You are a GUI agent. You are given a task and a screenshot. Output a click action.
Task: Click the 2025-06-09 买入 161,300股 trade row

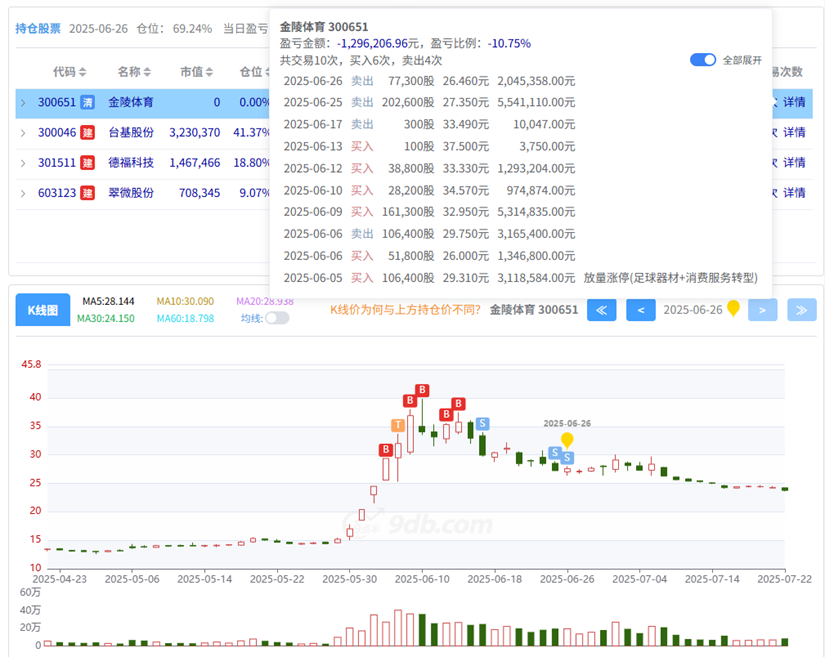point(429,212)
